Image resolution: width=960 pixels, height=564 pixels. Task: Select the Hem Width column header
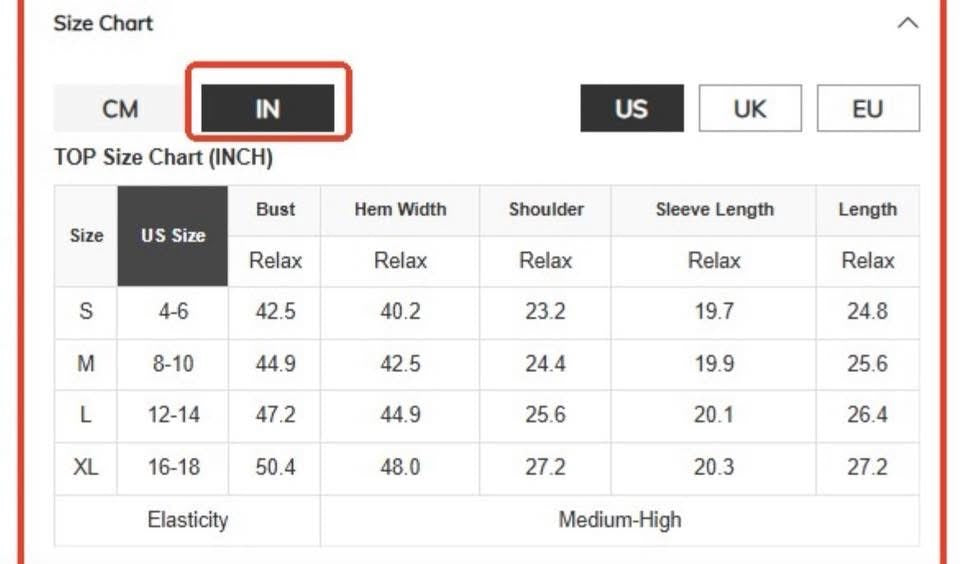point(400,210)
